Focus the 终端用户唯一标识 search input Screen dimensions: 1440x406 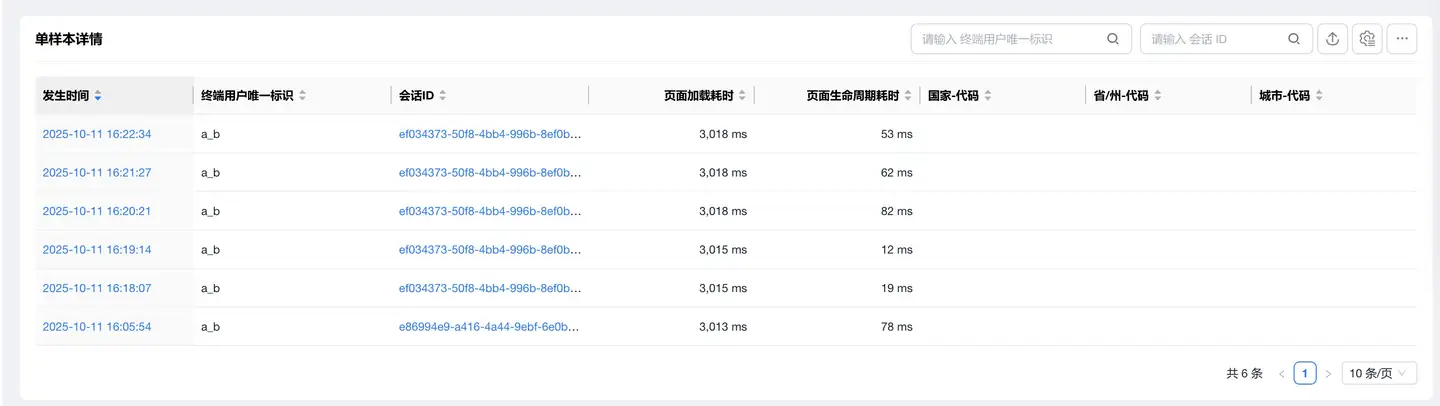coord(1010,39)
